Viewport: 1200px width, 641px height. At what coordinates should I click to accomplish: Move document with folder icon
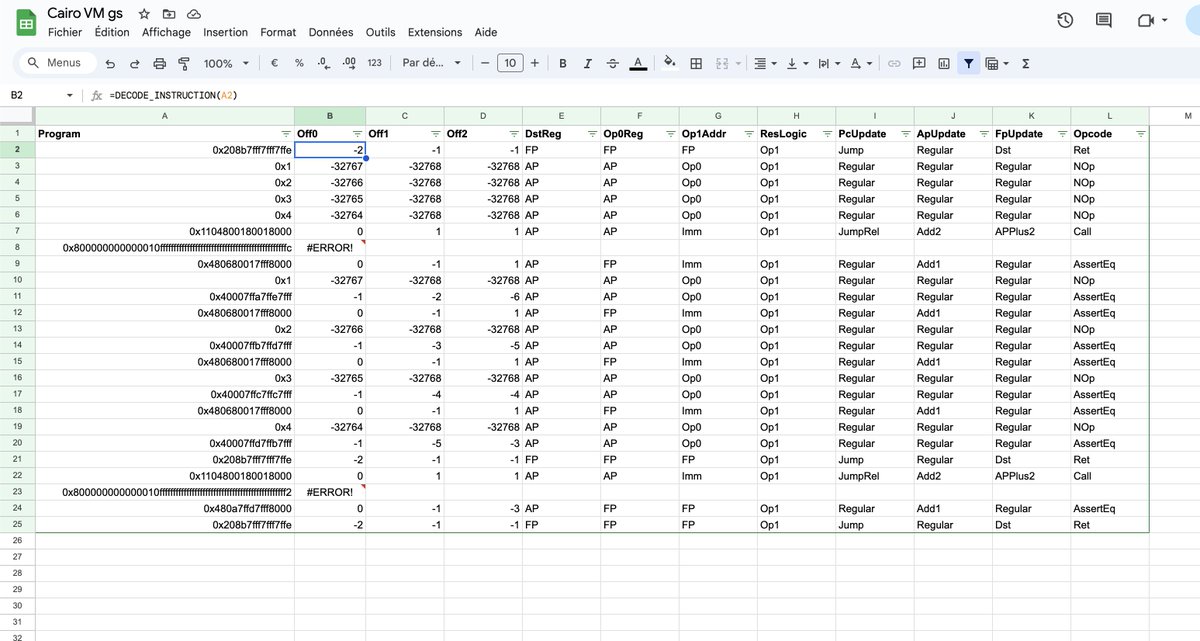click(169, 14)
